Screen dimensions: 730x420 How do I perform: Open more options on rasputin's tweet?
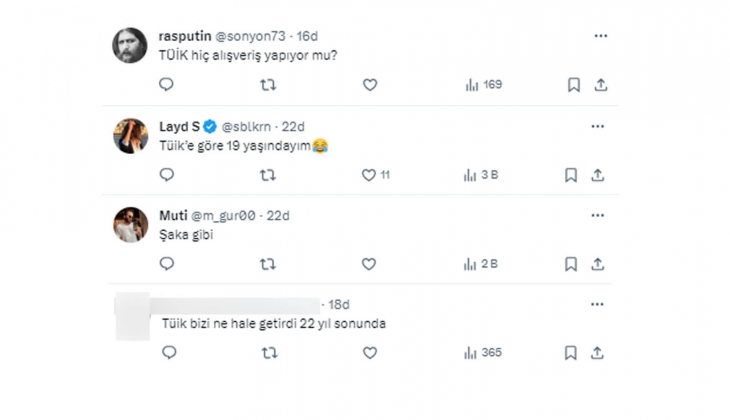600,36
